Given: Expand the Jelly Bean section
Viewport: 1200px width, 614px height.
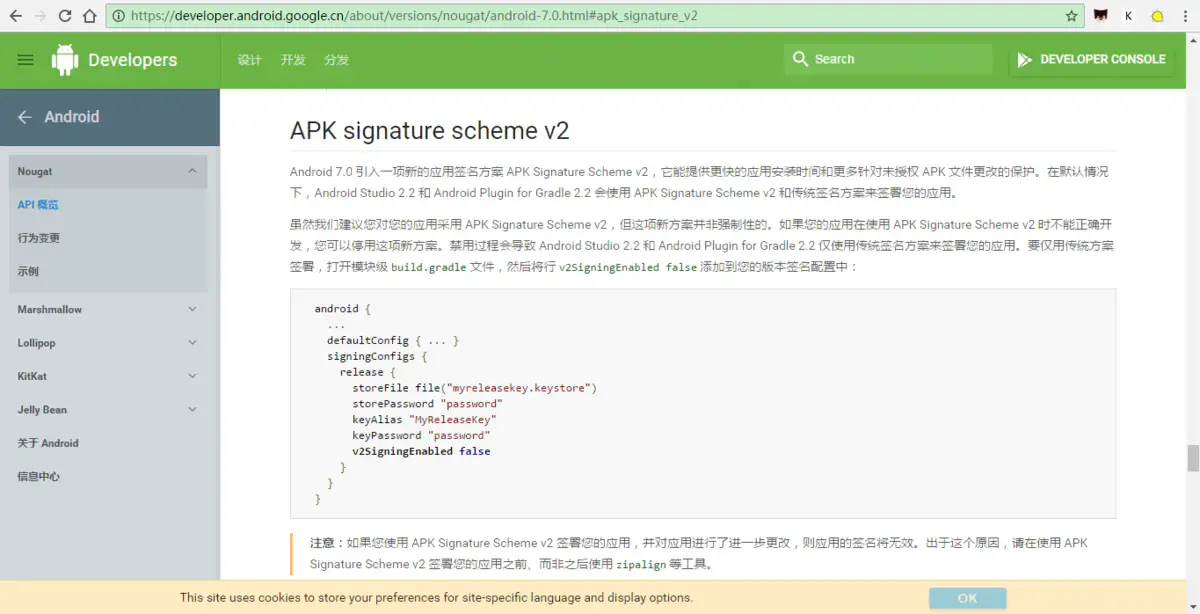Looking at the screenshot, I should click(192, 410).
